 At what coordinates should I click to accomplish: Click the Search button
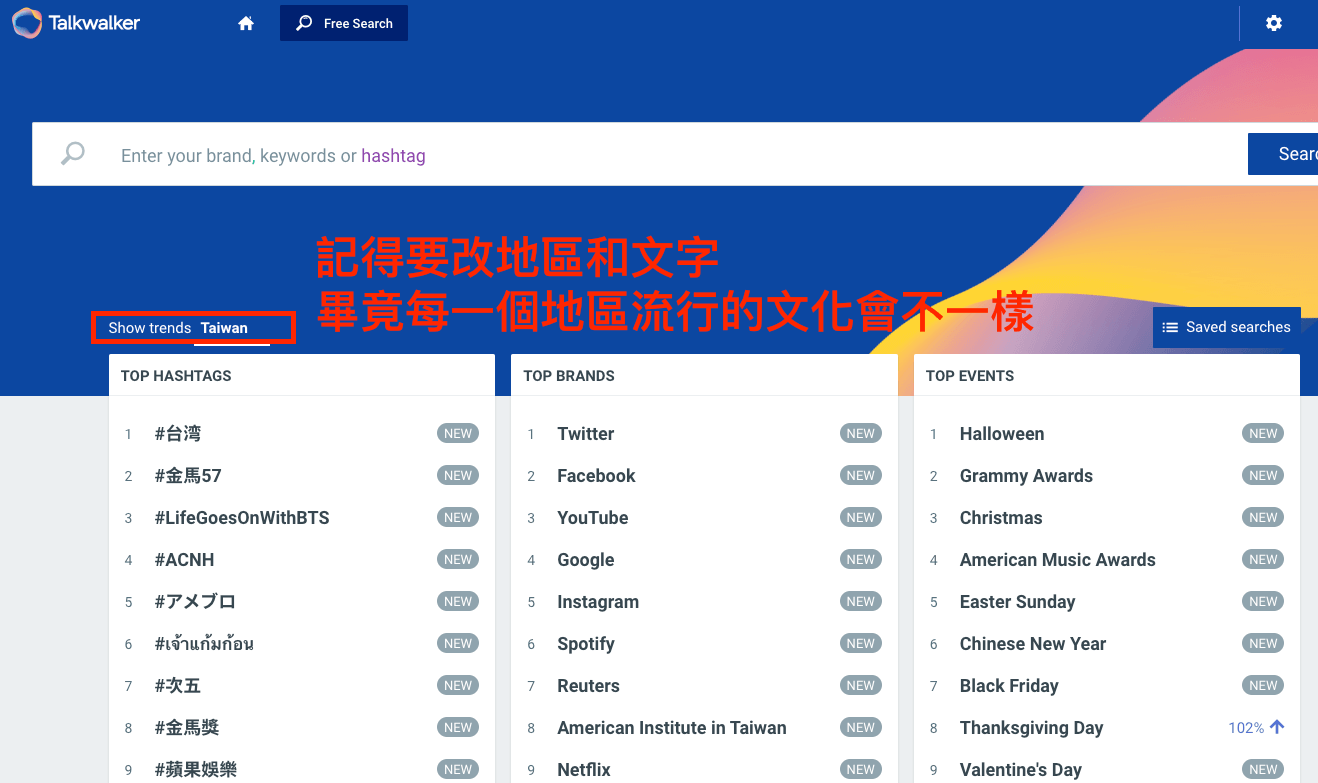click(x=1283, y=154)
